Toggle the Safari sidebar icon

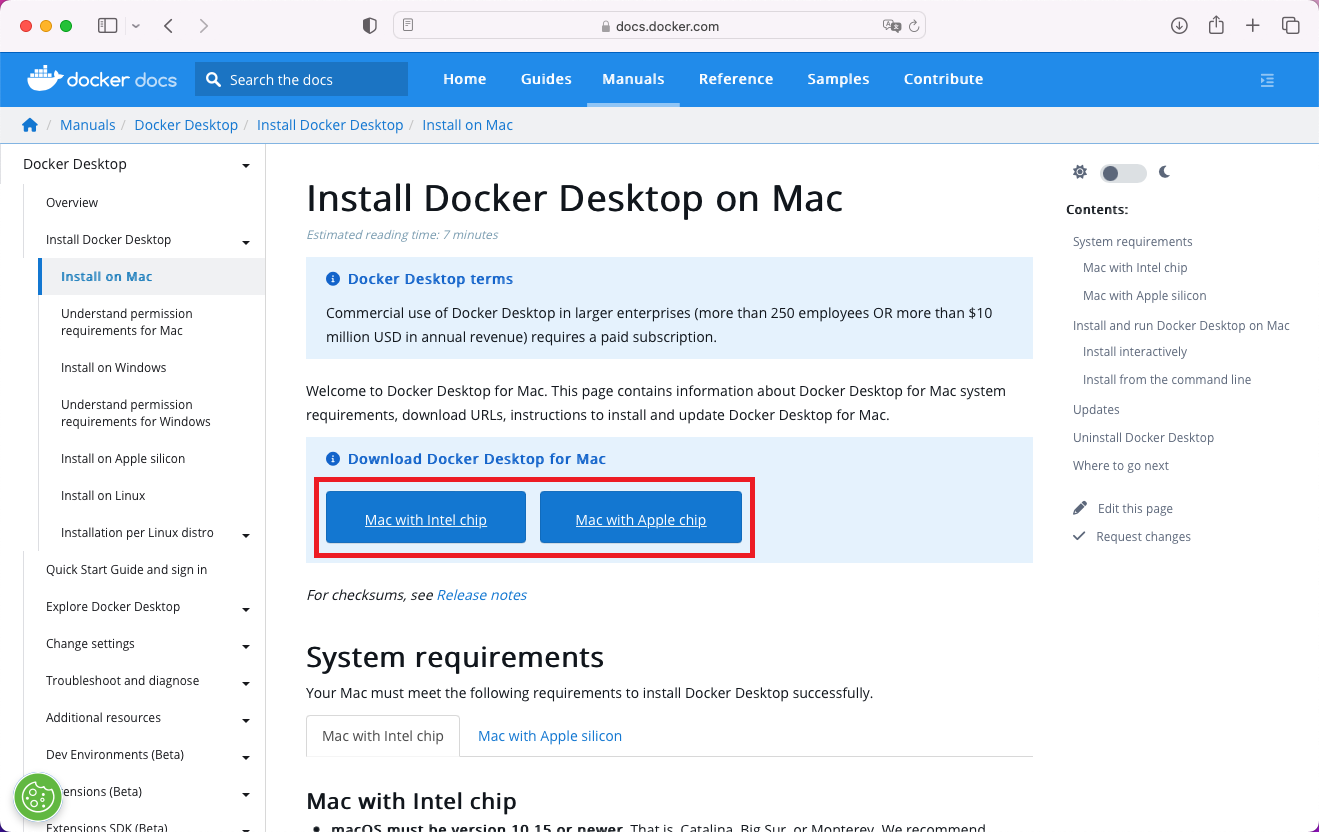(107, 26)
